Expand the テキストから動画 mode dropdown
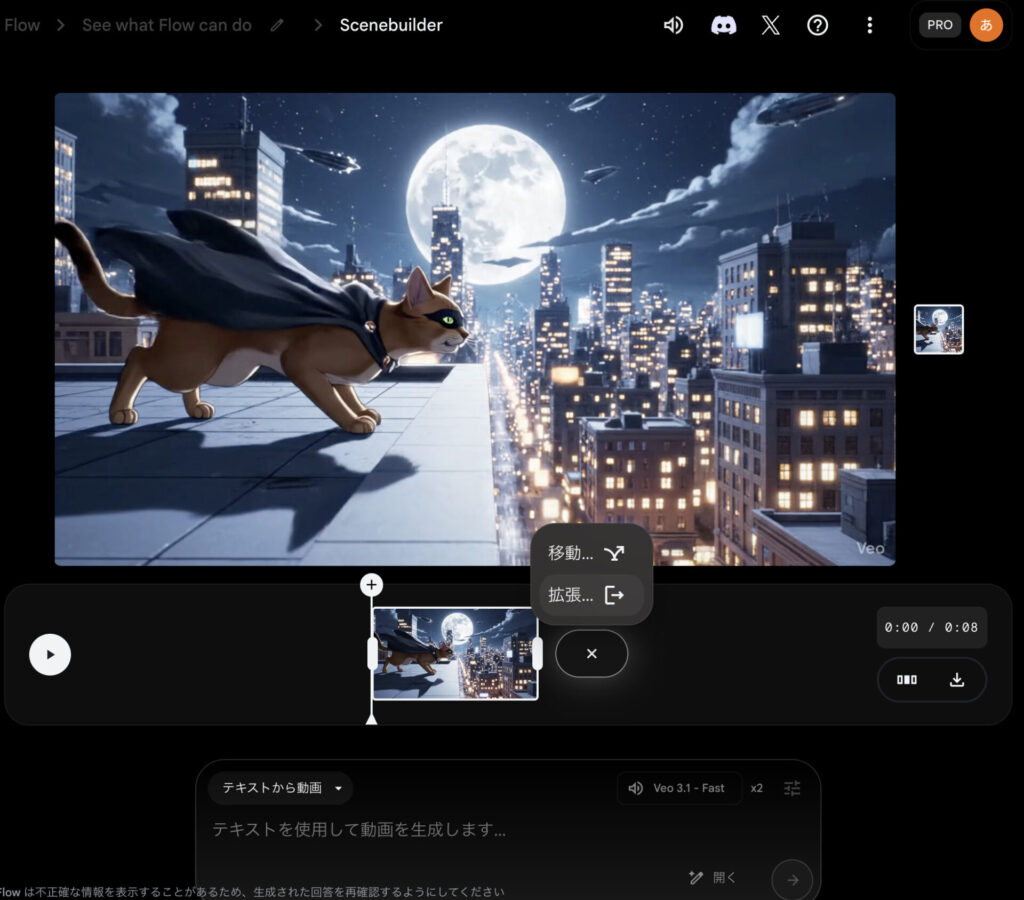 pos(281,788)
